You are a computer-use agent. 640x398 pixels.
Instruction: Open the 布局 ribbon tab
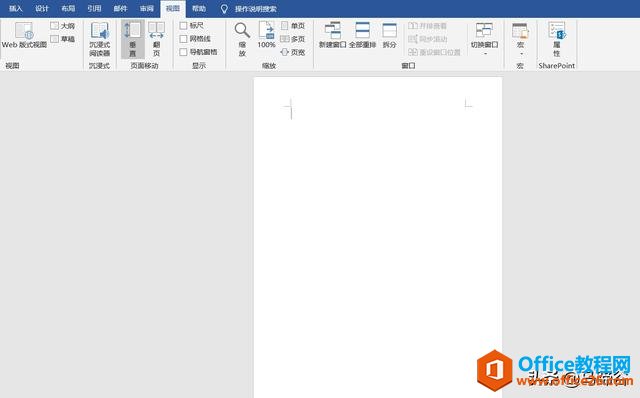point(68,8)
